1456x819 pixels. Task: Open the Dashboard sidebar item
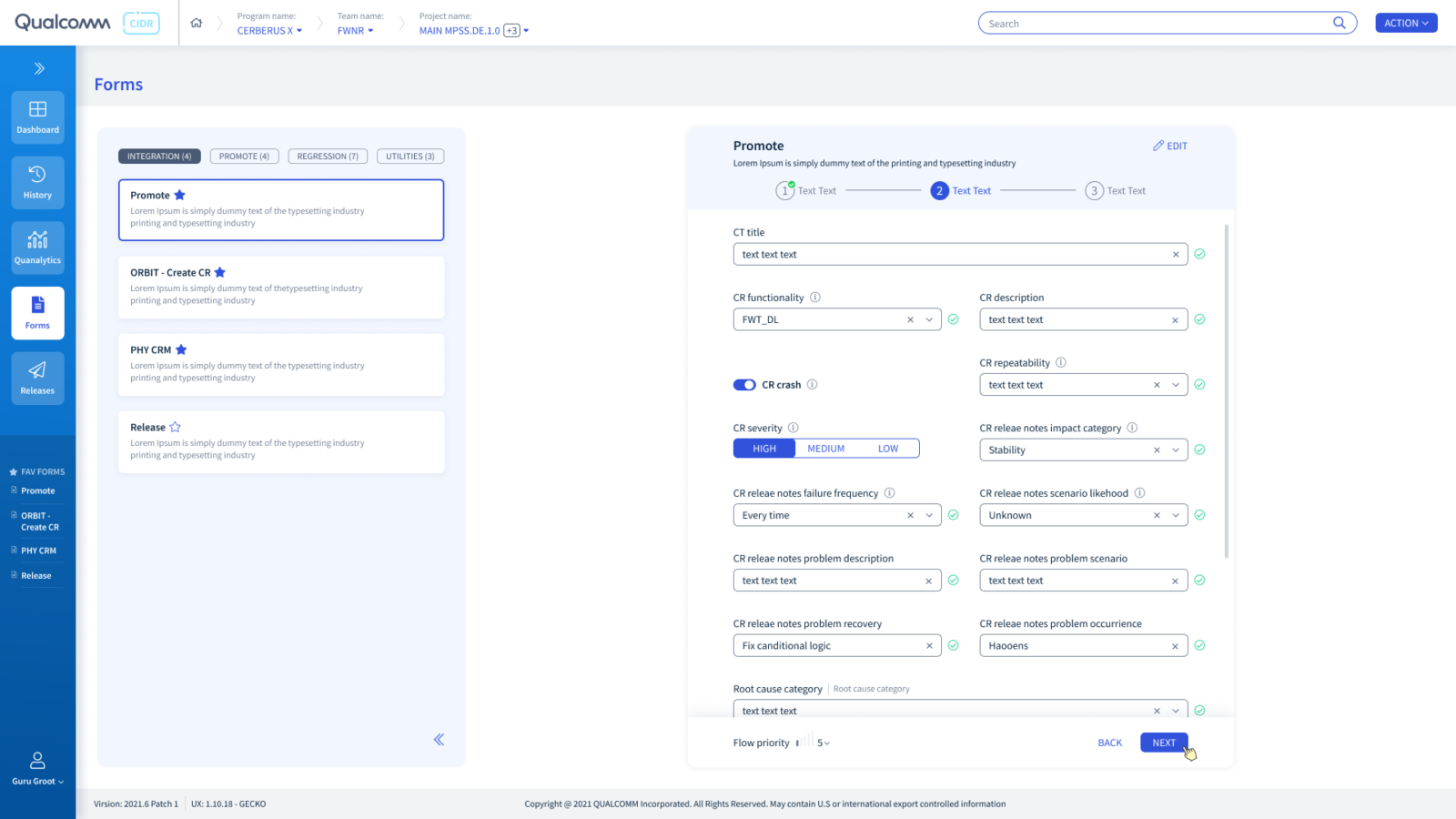(37, 117)
